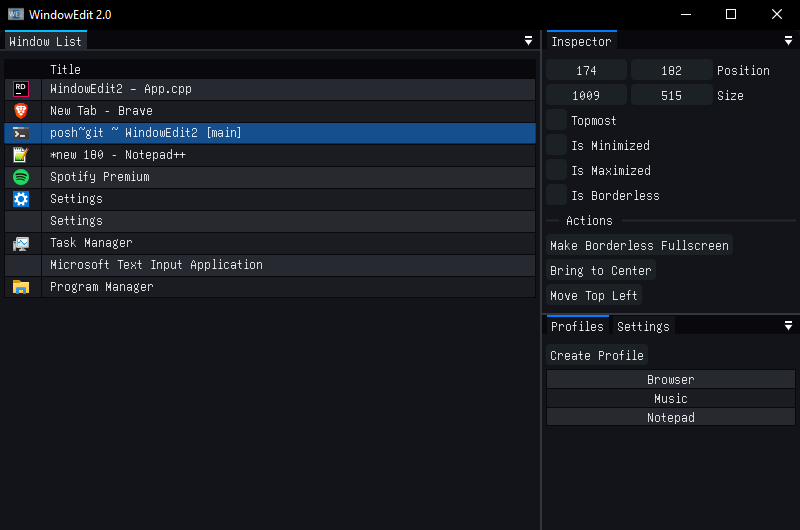Click the Notepad++ icon in the window list
Screen dimensions: 800x530
(x=21, y=155)
